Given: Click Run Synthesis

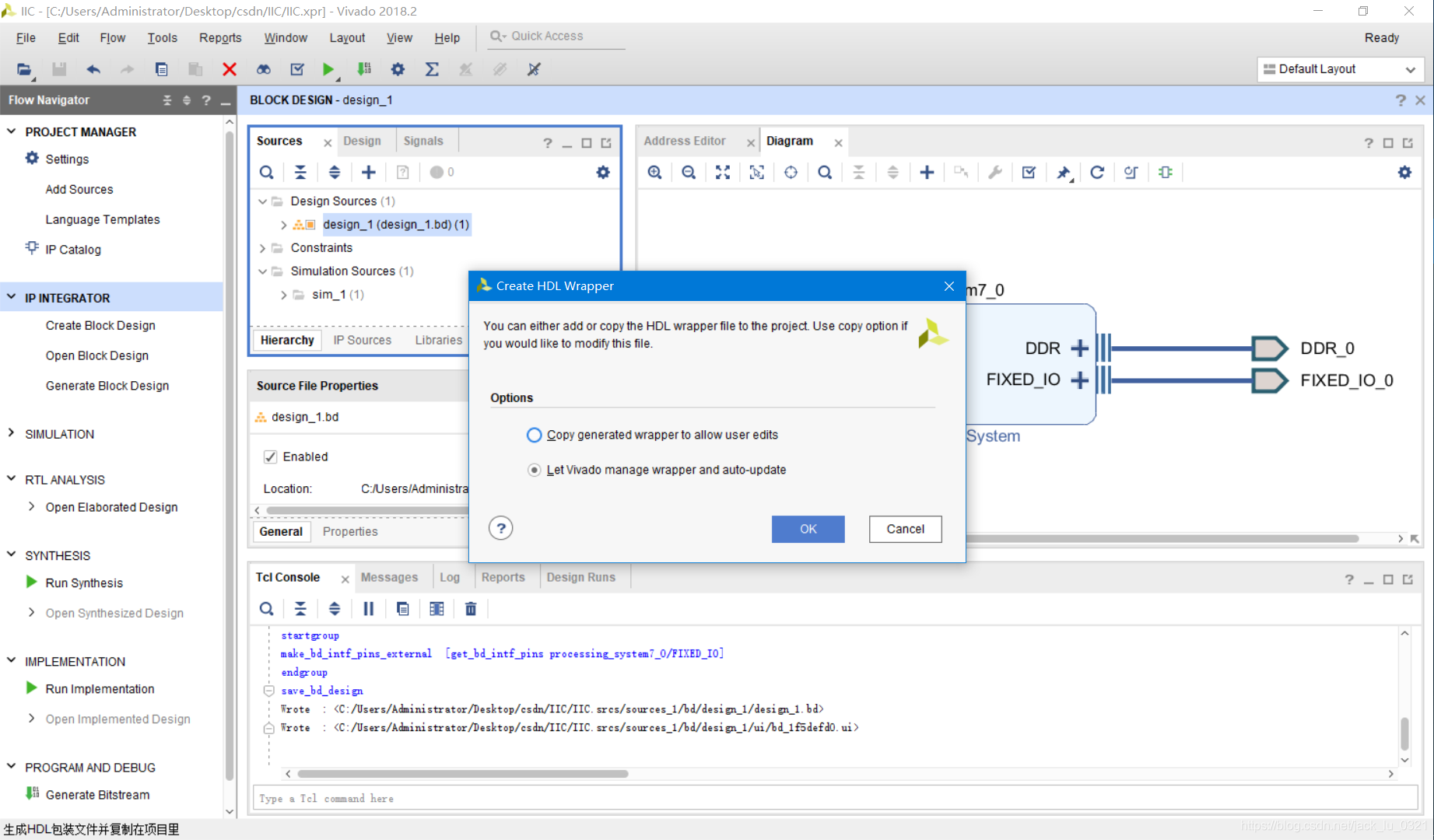Looking at the screenshot, I should click(x=84, y=583).
